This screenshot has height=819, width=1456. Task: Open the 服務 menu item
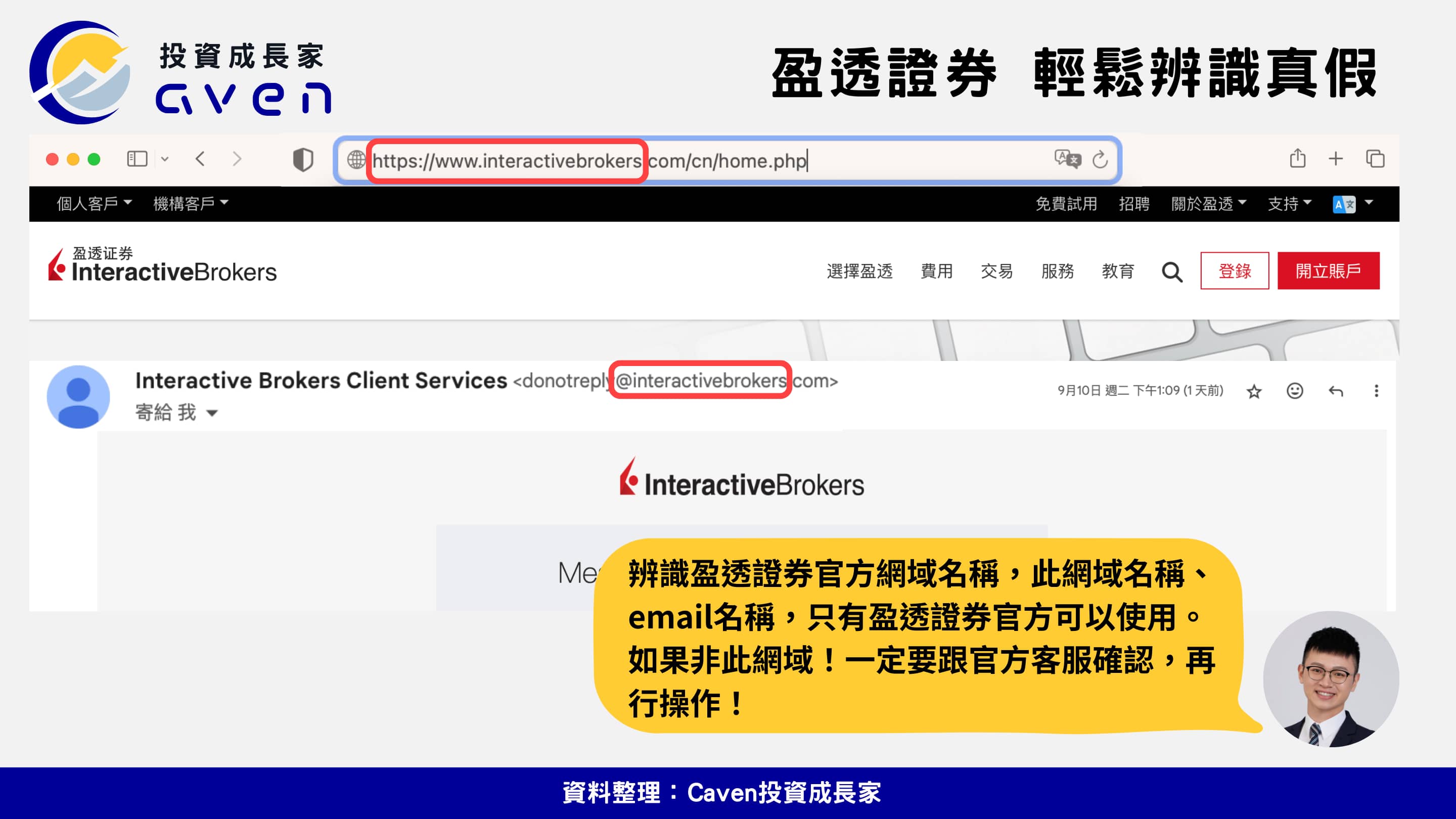click(x=1058, y=271)
